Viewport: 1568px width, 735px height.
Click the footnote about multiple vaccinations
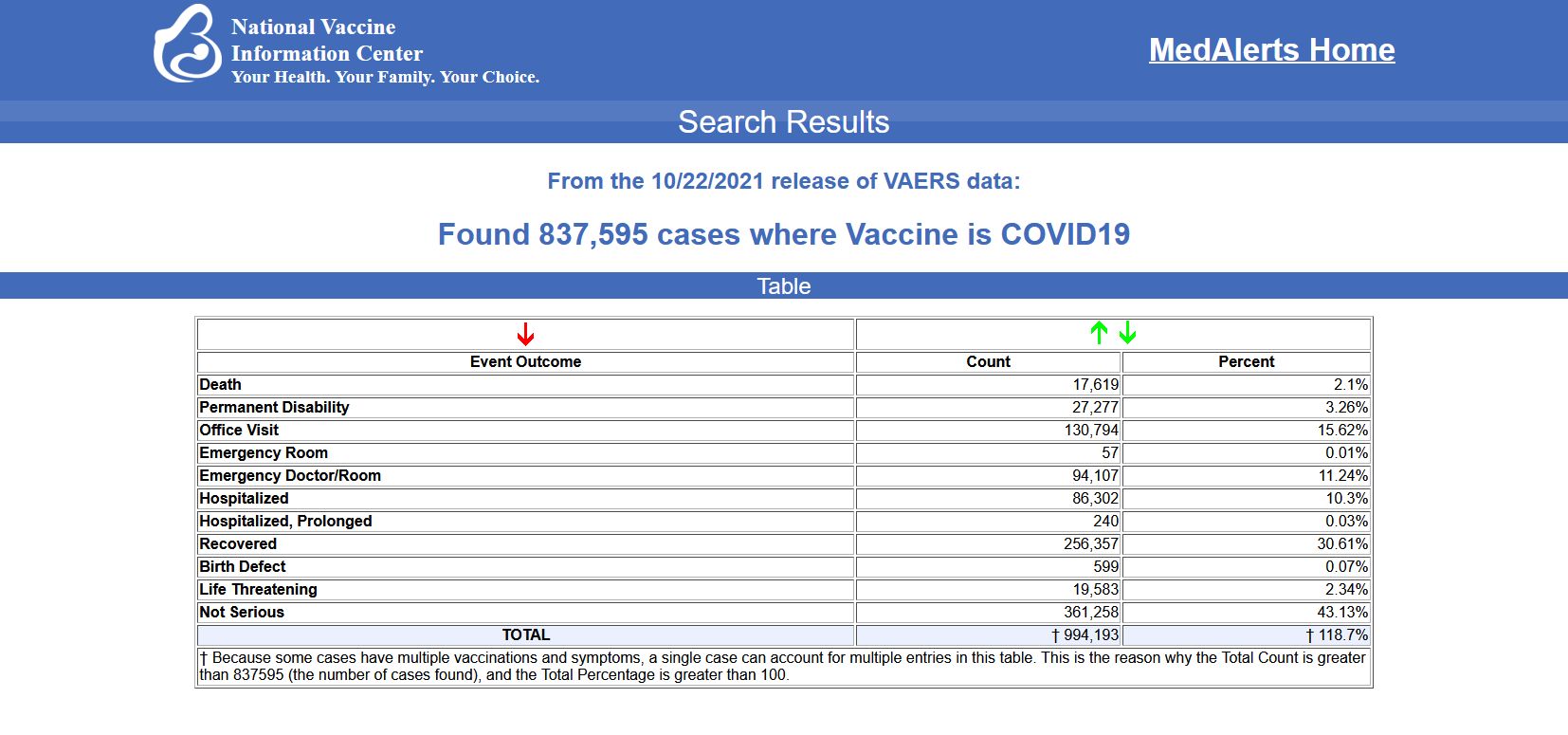(x=783, y=666)
